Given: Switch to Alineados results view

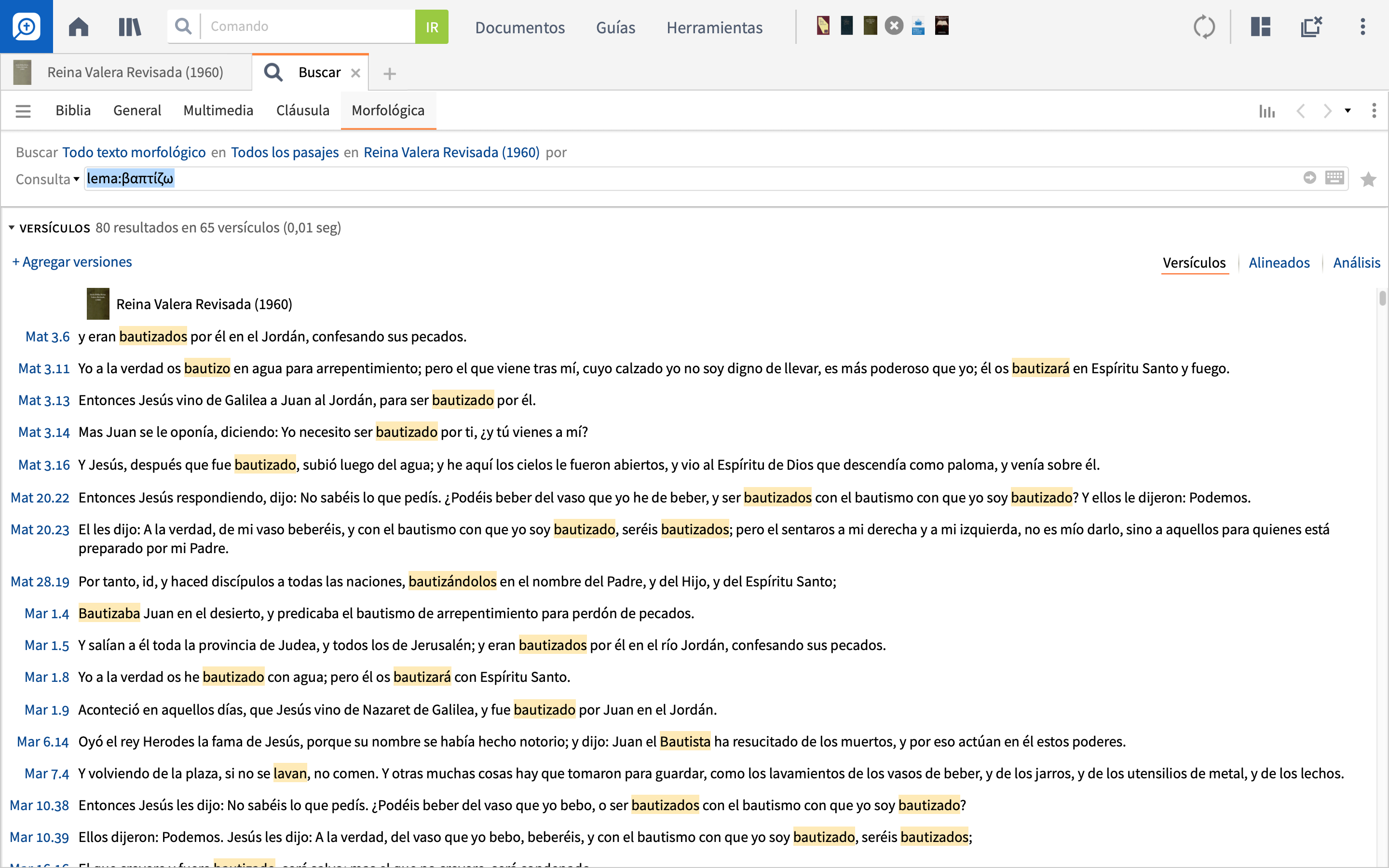Looking at the screenshot, I should coord(1279,263).
